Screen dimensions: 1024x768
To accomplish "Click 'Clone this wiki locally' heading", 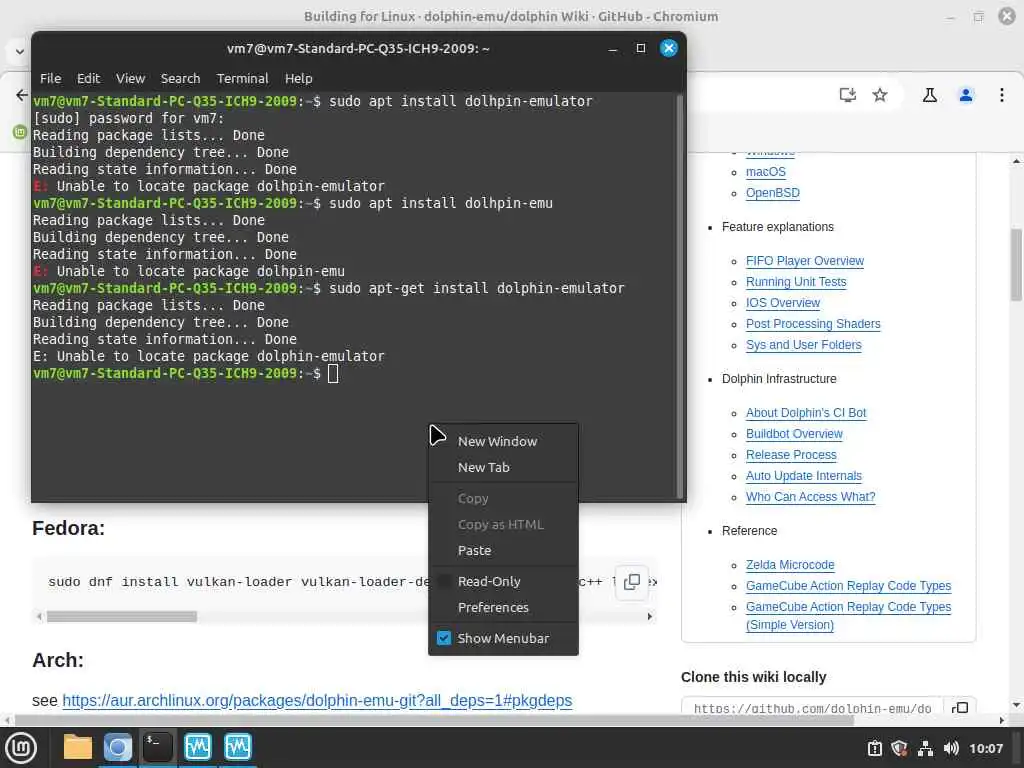I will [754, 677].
